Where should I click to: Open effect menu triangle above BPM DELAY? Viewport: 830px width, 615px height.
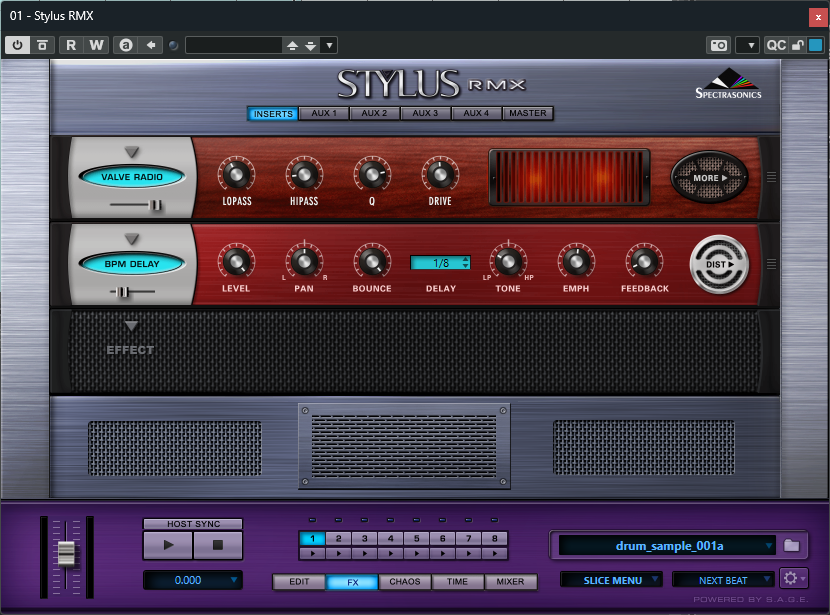132,239
